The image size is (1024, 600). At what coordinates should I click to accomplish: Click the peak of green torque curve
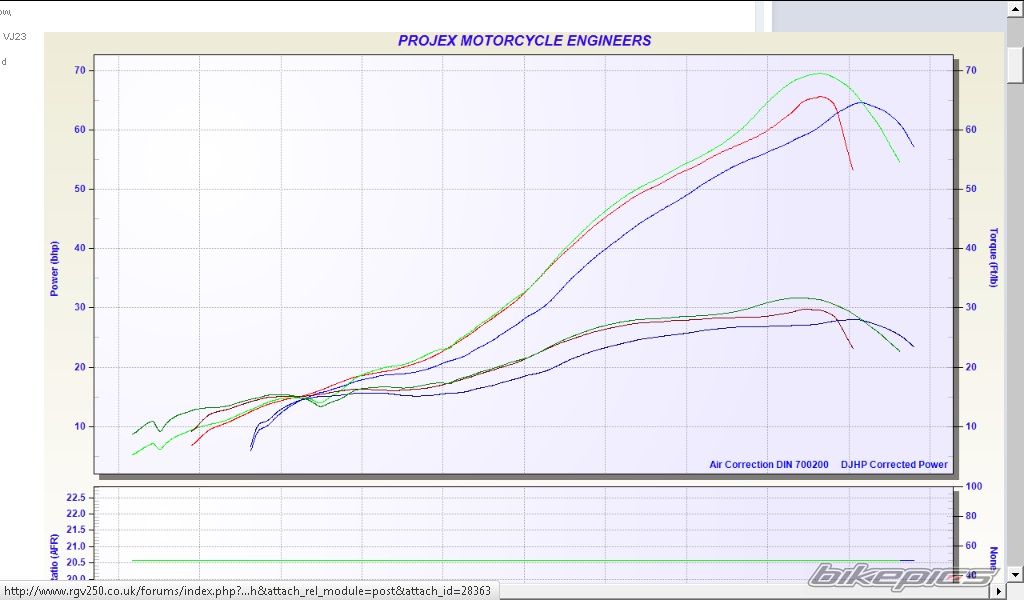797,298
